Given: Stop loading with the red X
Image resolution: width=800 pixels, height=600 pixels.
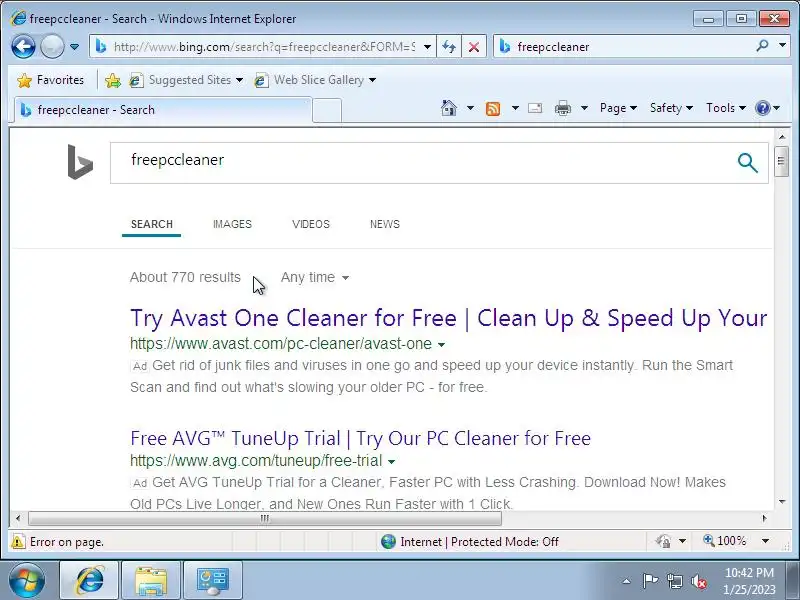Looking at the screenshot, I should (474, 47).
